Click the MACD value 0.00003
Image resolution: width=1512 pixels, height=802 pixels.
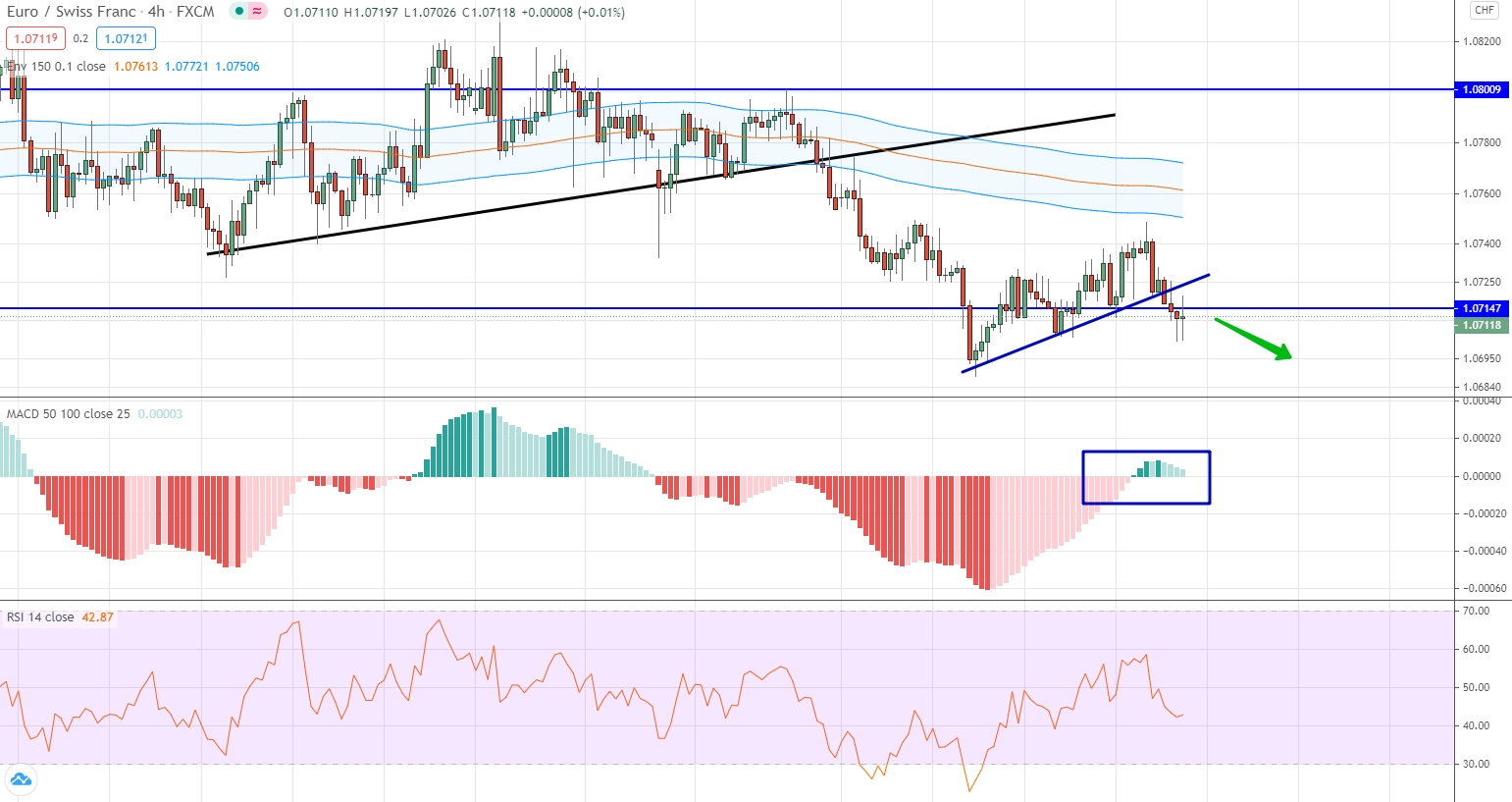[x=160, y=414]
